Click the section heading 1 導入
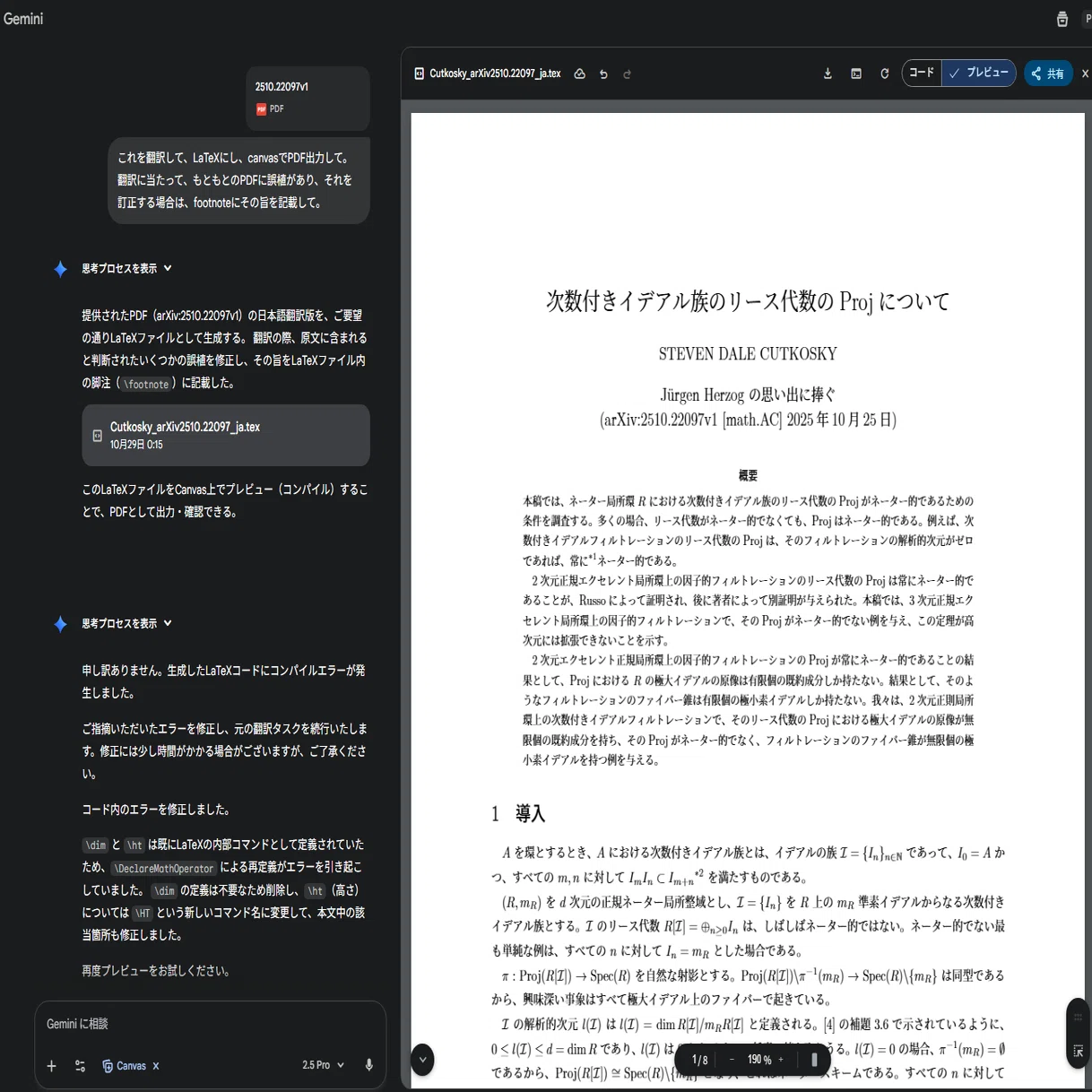This screenshot has height=1092, width=1092. click(518, 814)
